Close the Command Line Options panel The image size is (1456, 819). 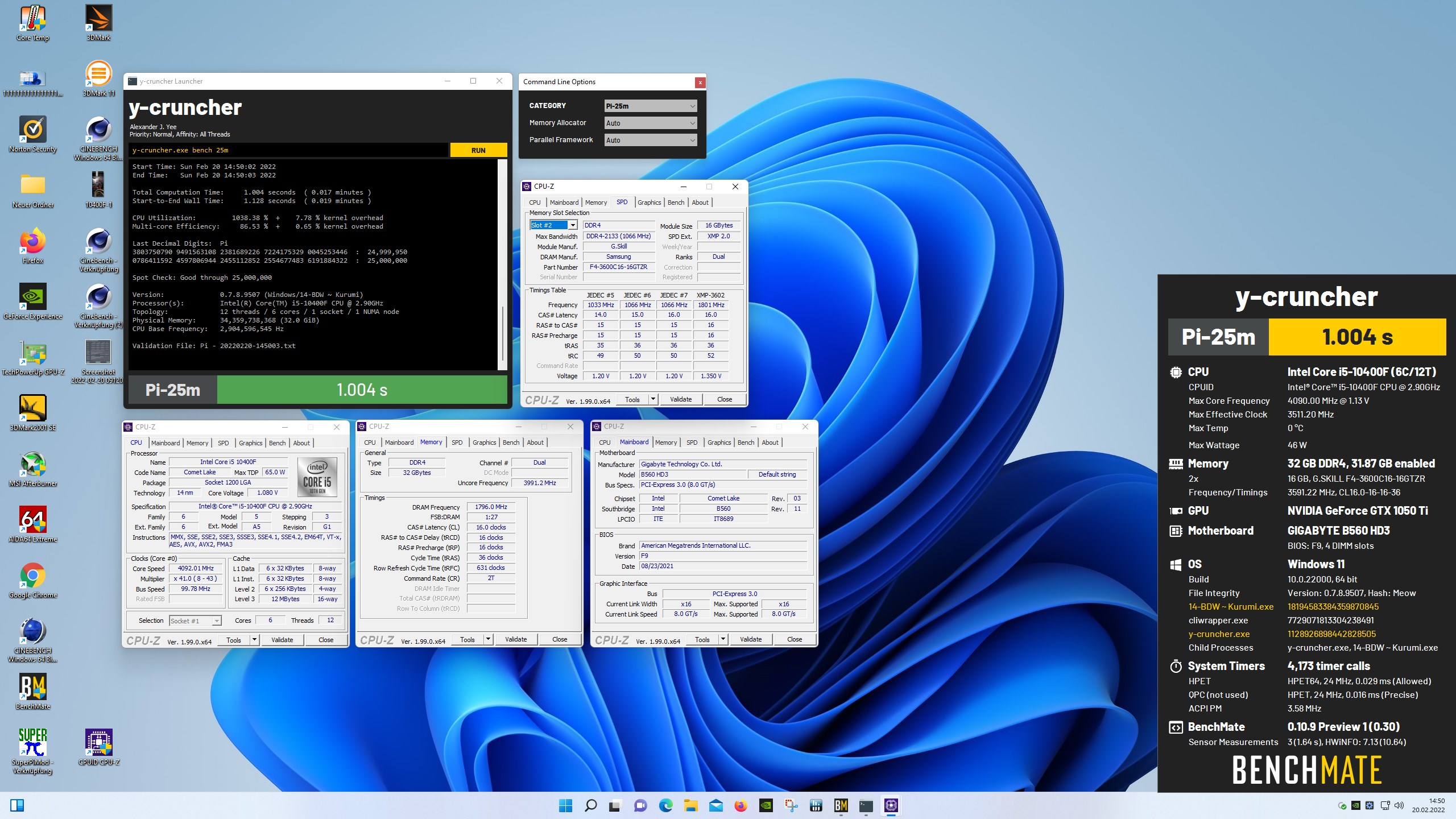coord(700,82)
